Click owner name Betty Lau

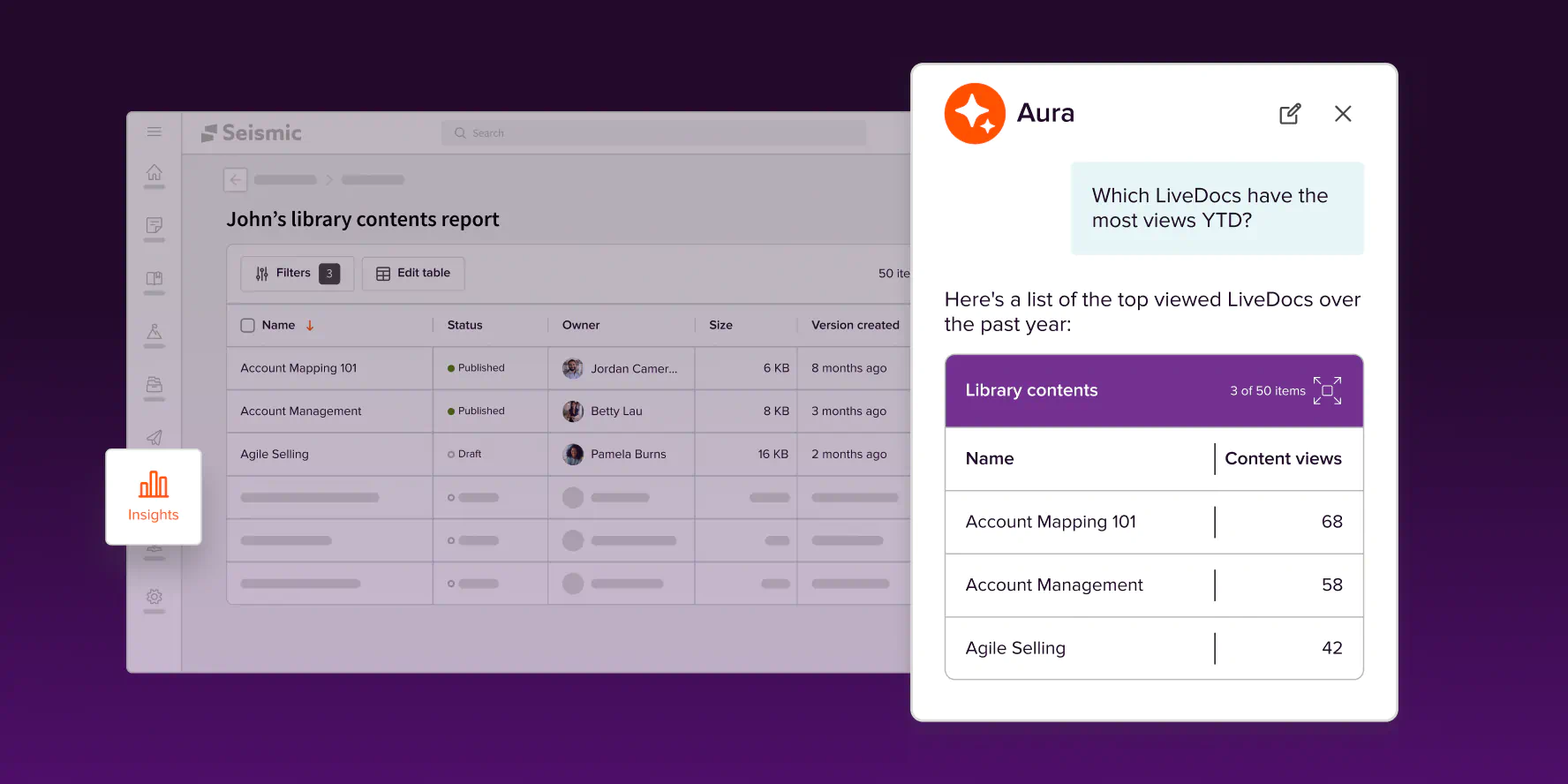click(x=616, y=411)
